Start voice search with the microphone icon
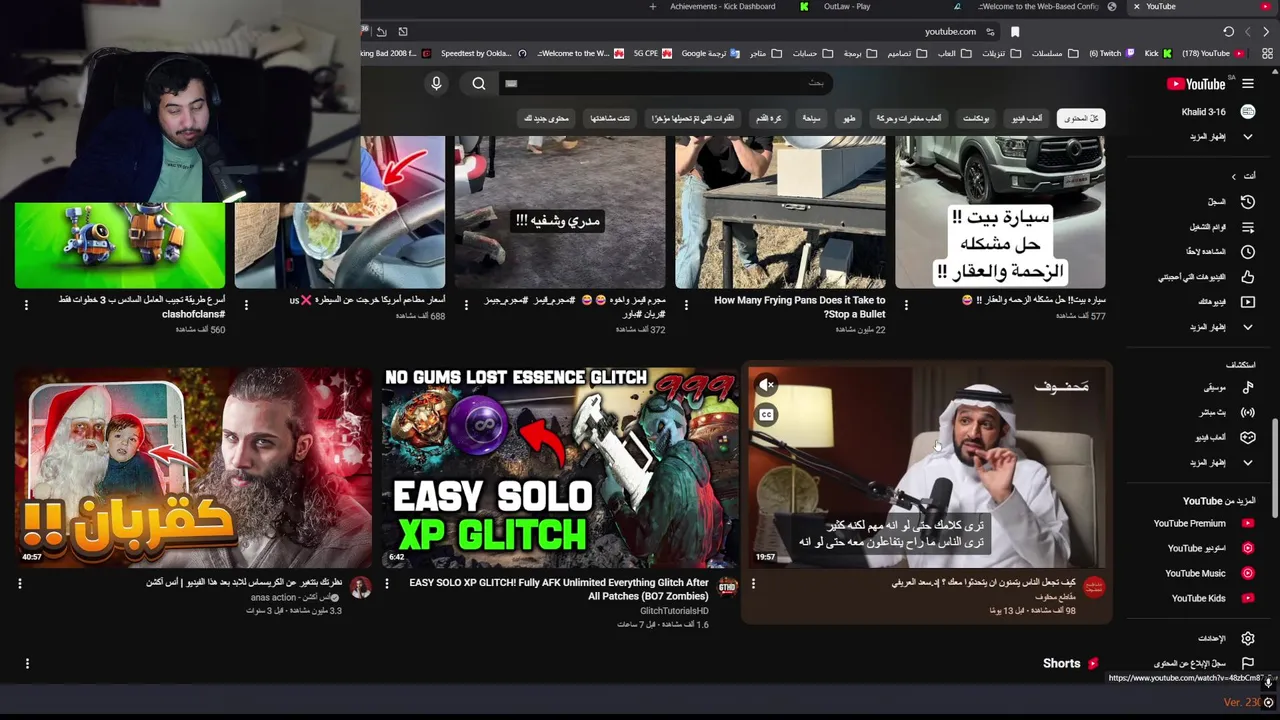Viewport: 1280px width, 720px height. [436, 84]
